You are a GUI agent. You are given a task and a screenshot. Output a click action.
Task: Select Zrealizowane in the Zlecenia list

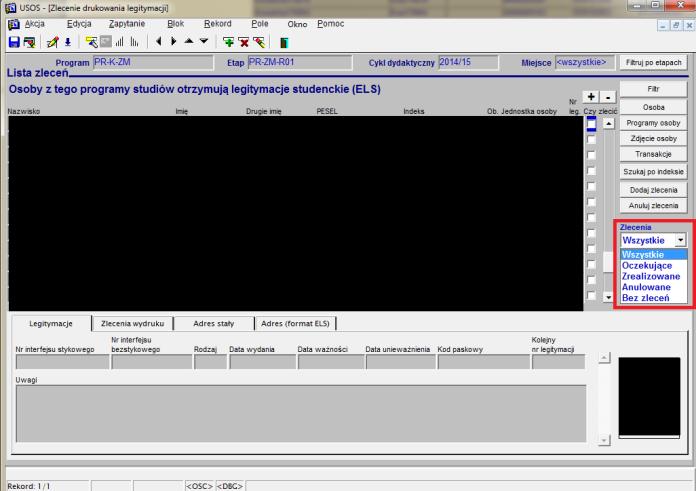tap(653, 276)
